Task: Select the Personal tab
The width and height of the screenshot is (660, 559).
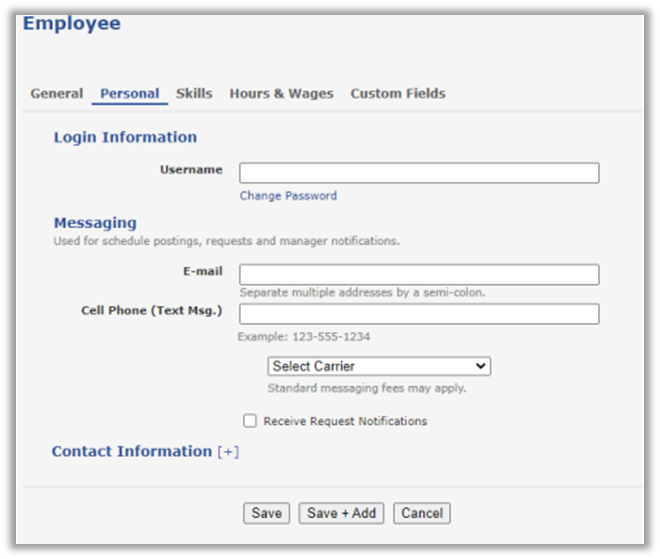Action: coord(129,94)
